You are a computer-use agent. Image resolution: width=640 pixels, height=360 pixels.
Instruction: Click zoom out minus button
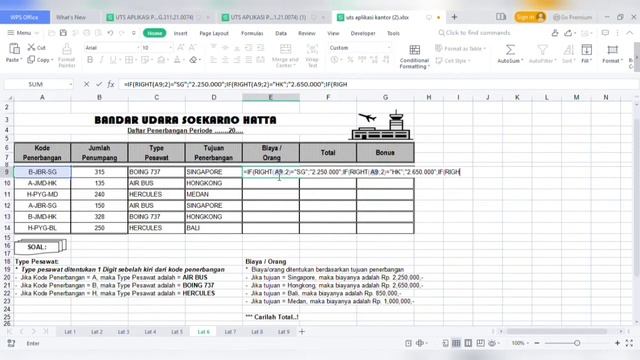click(x=537, y=343)
